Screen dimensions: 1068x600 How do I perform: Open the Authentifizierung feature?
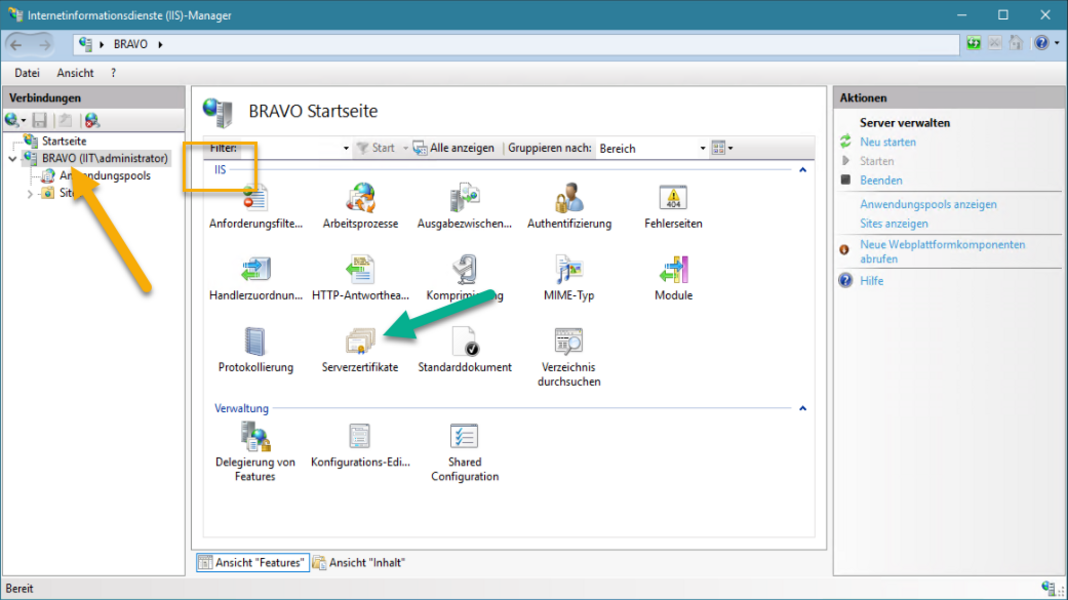pos(569,200)
